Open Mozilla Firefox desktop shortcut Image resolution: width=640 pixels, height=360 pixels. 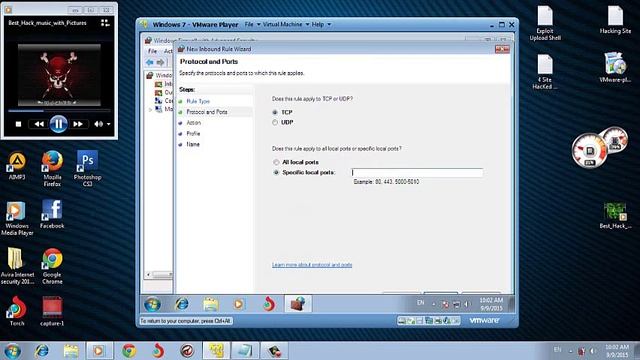52,169
